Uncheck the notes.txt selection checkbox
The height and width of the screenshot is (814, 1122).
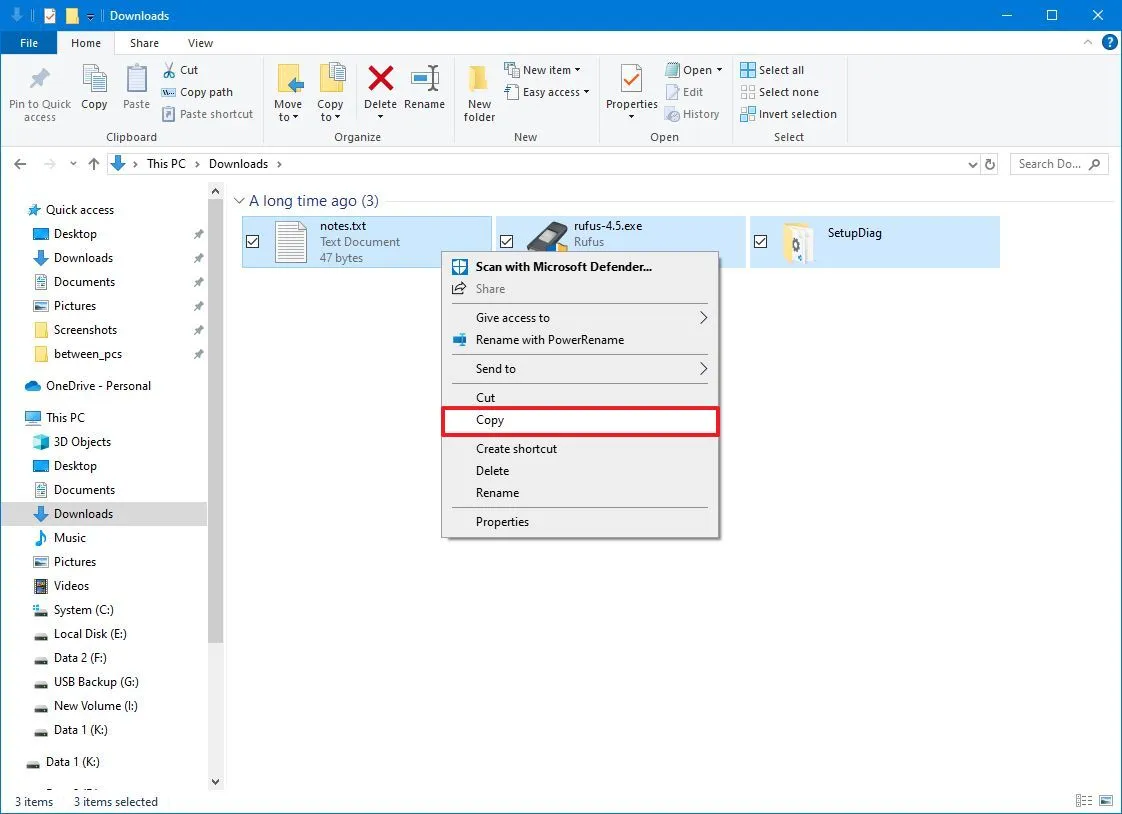click(253, 241)
